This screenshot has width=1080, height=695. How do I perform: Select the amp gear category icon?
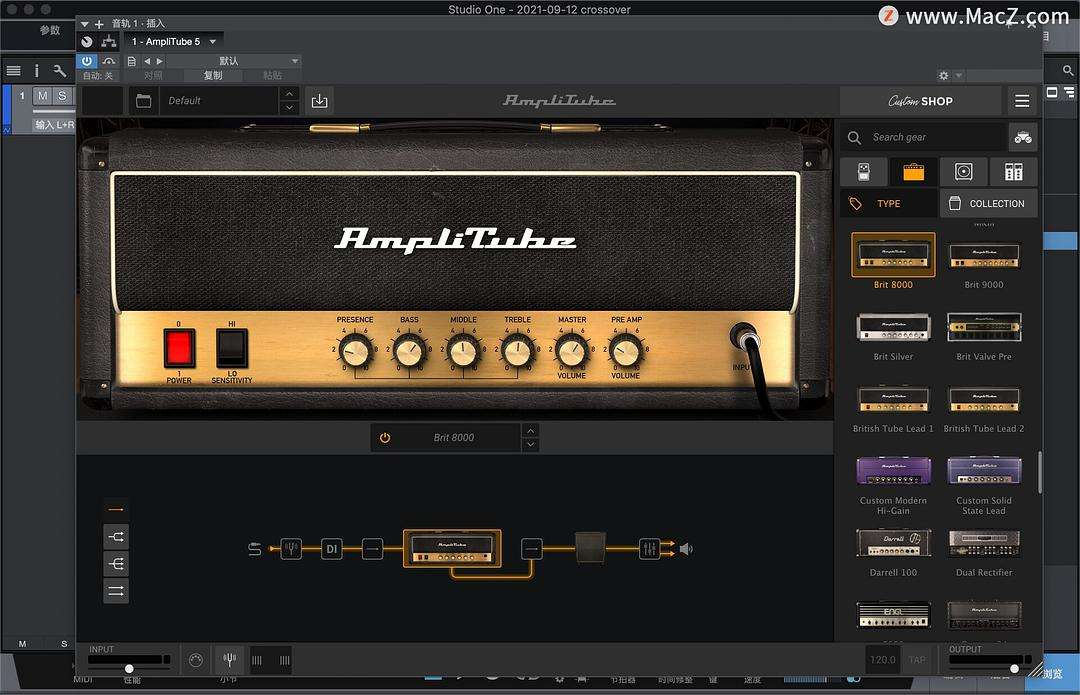point(913,172)
